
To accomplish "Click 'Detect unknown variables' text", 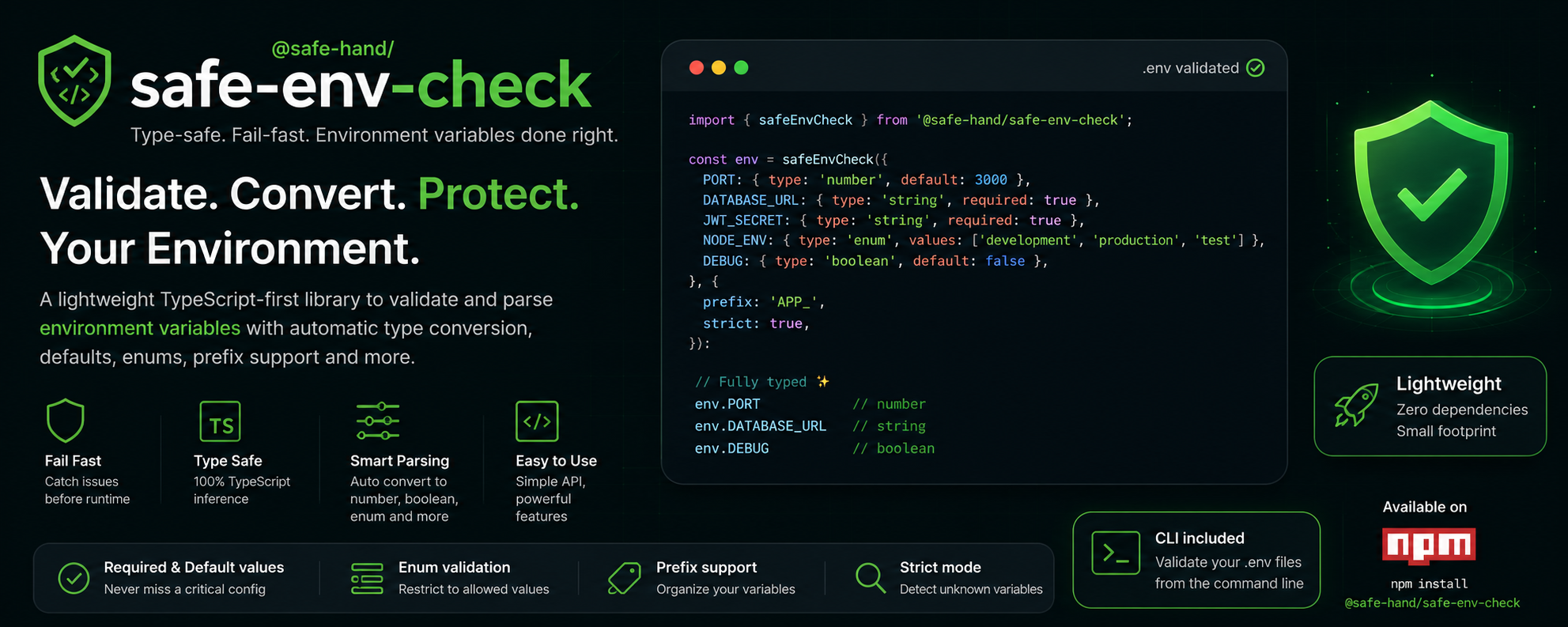I will (971, 589).
